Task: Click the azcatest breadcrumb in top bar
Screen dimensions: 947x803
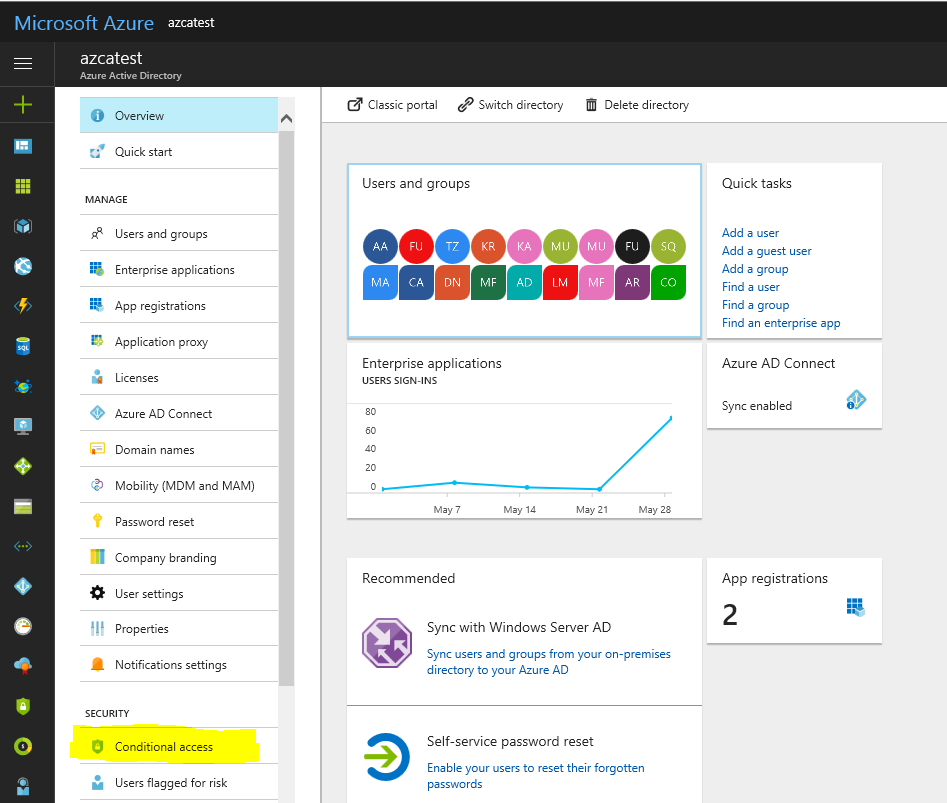Action: click(x=191, y=23)
